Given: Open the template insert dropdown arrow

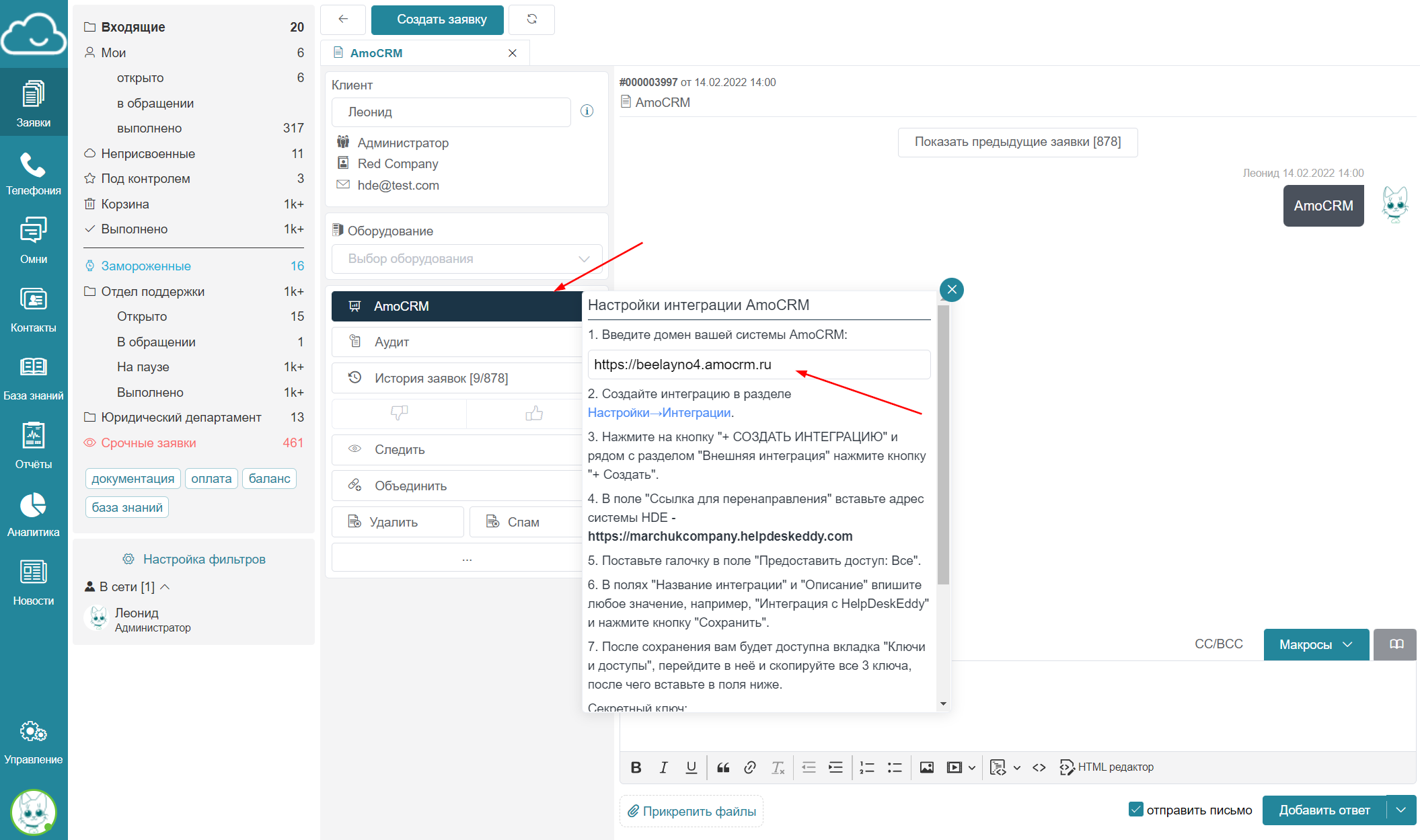Looking at the screenshot, I should pos(1017,767).
